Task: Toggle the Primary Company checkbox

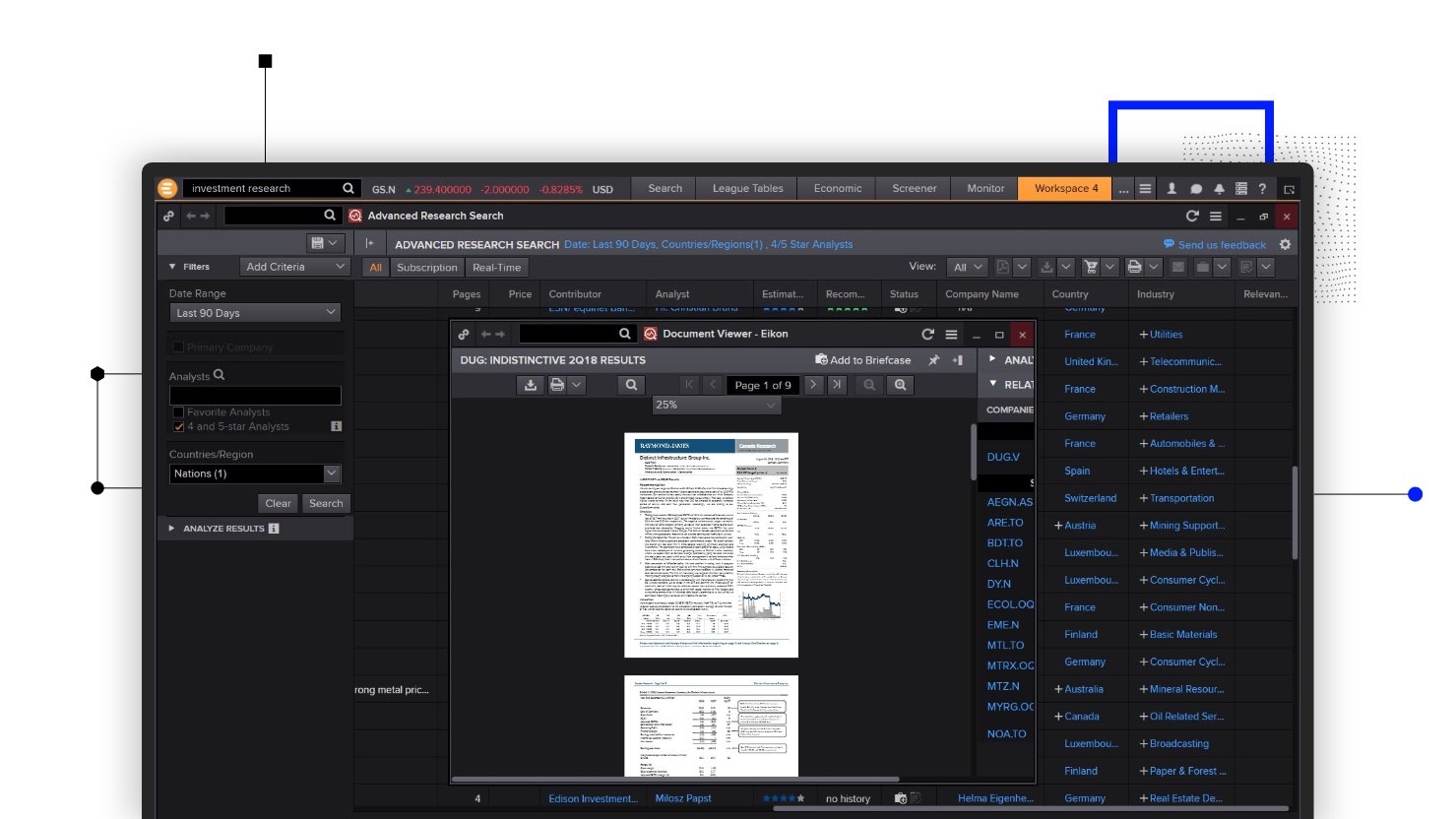Action: 178,347
